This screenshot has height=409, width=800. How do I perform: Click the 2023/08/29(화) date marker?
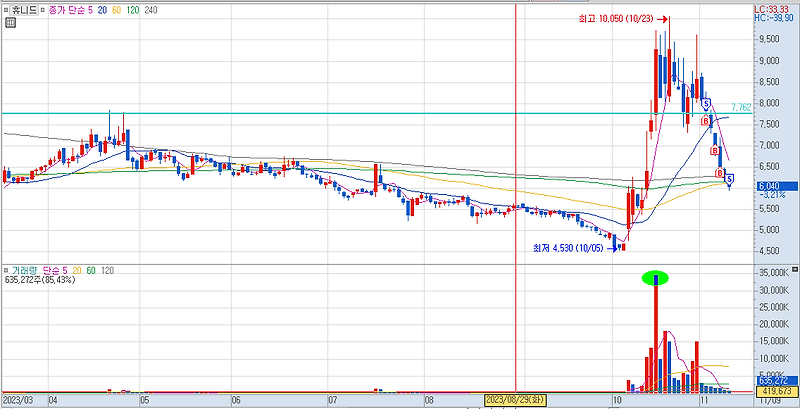point(515,399)
